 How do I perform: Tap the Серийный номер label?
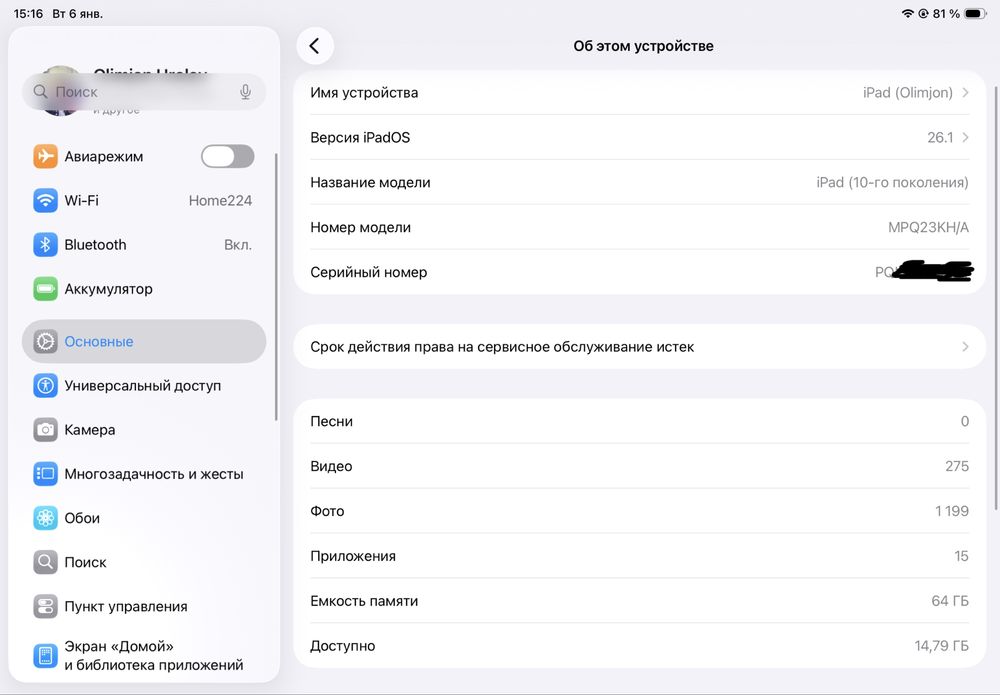369,272
